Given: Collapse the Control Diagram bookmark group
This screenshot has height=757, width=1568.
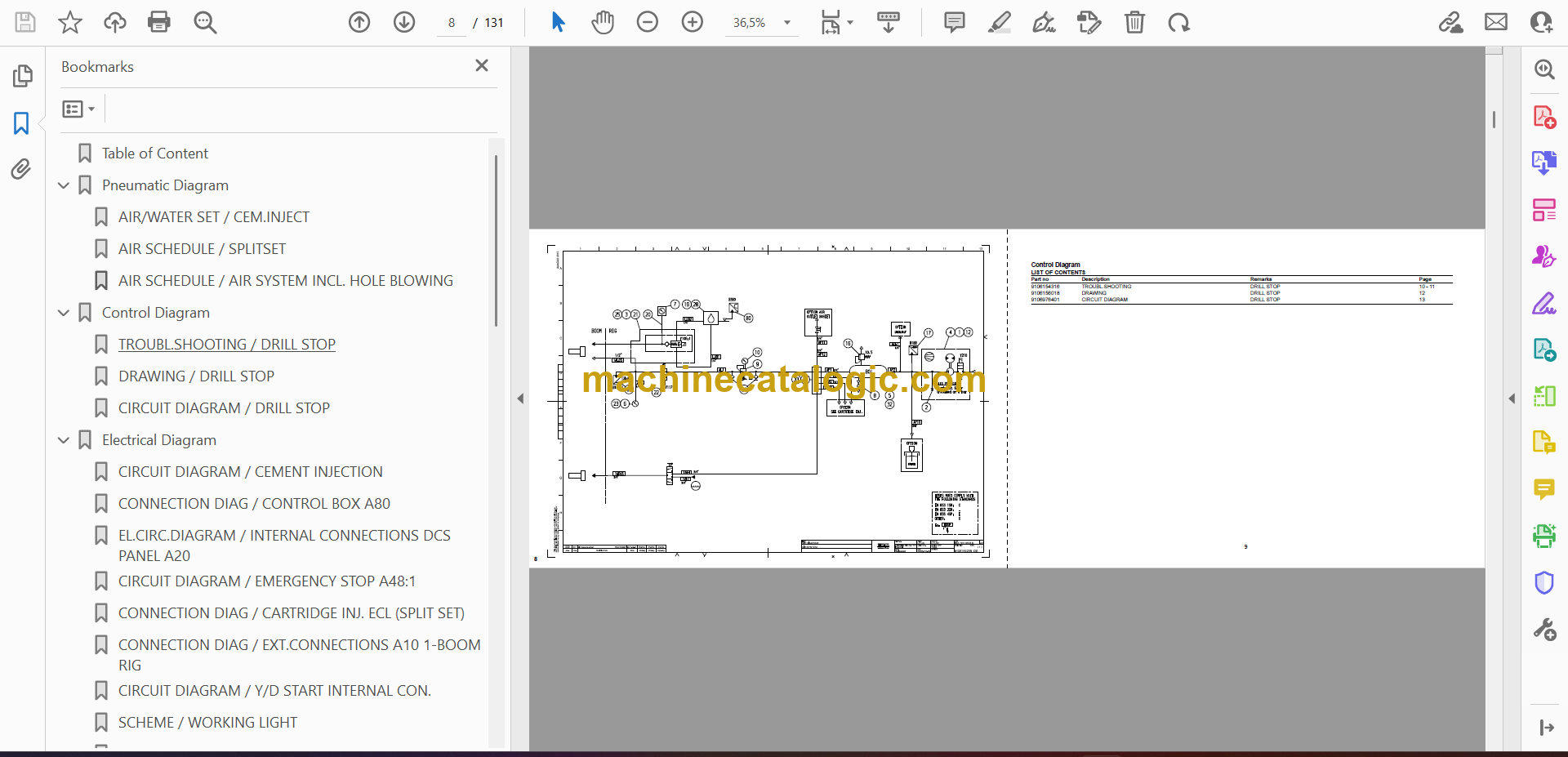Looking at the screenshot, I should [x=64, y=313].
